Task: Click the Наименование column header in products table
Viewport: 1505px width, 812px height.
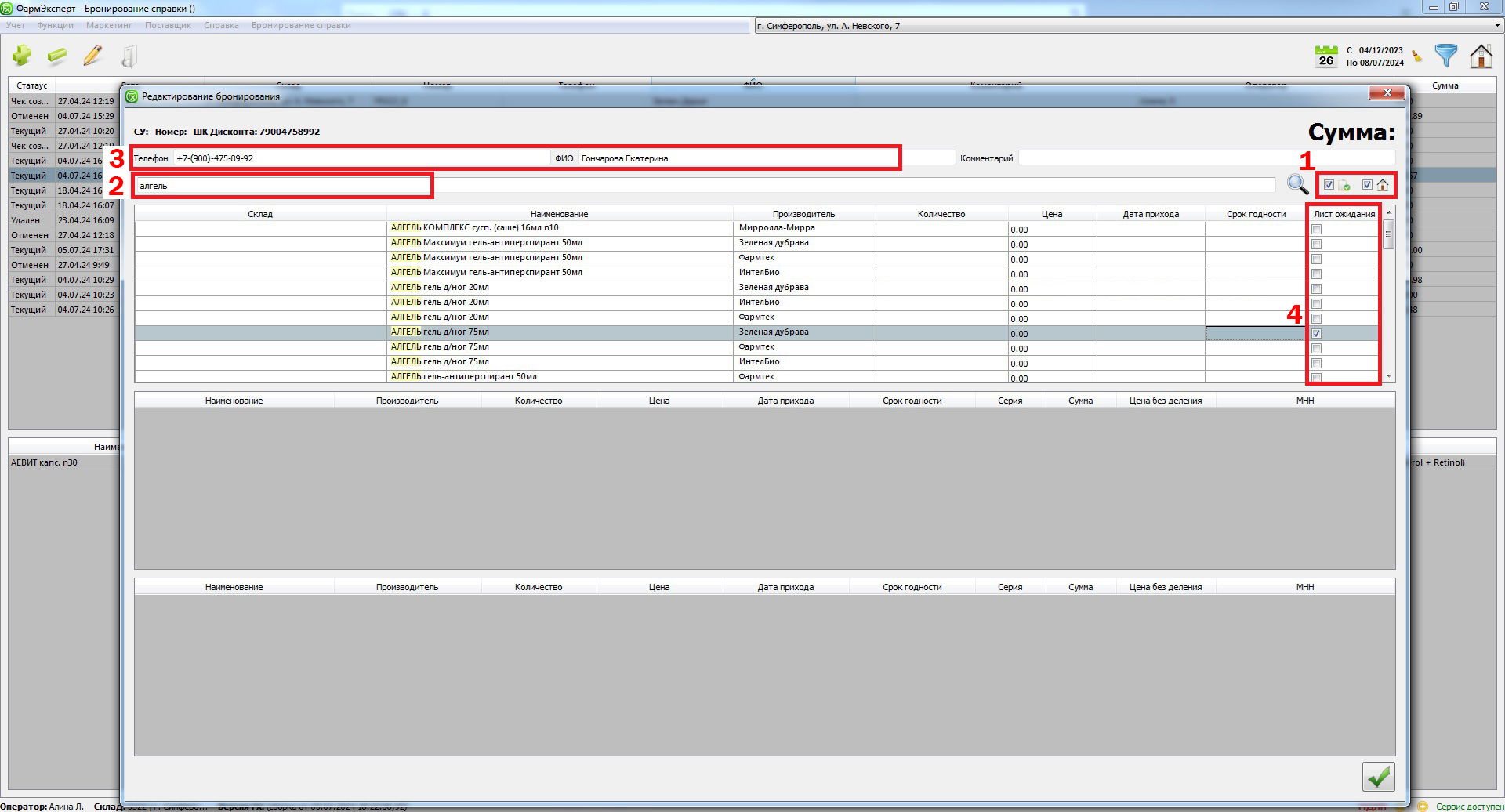Action: [x=559, y=214]
